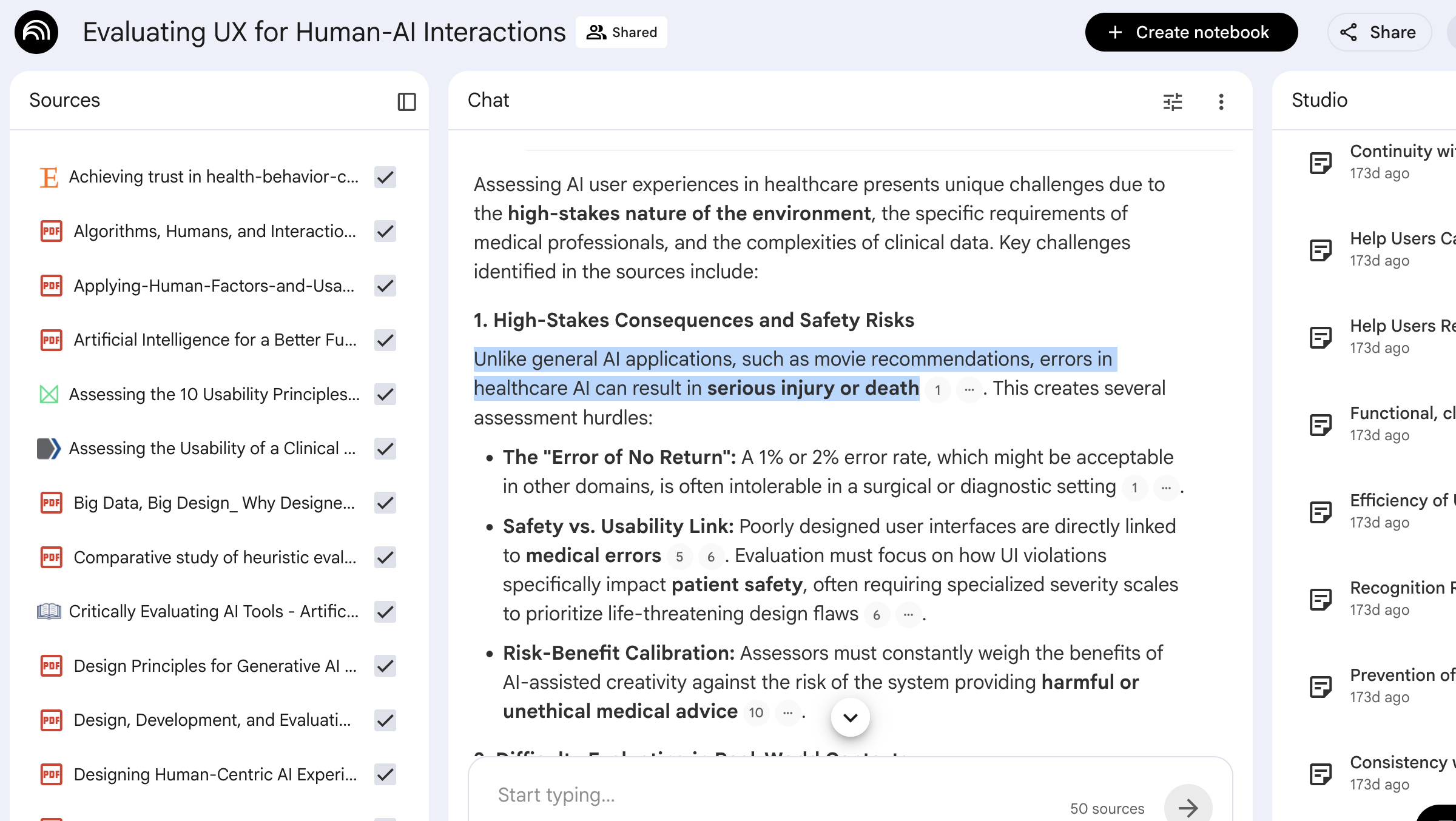Click the Shared badge
This screenshot has height=821, width=1456.
(621, 32)
